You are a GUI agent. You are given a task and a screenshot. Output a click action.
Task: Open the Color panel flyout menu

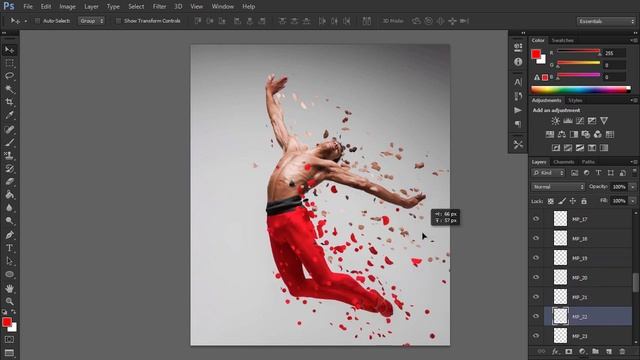point(633,40)
